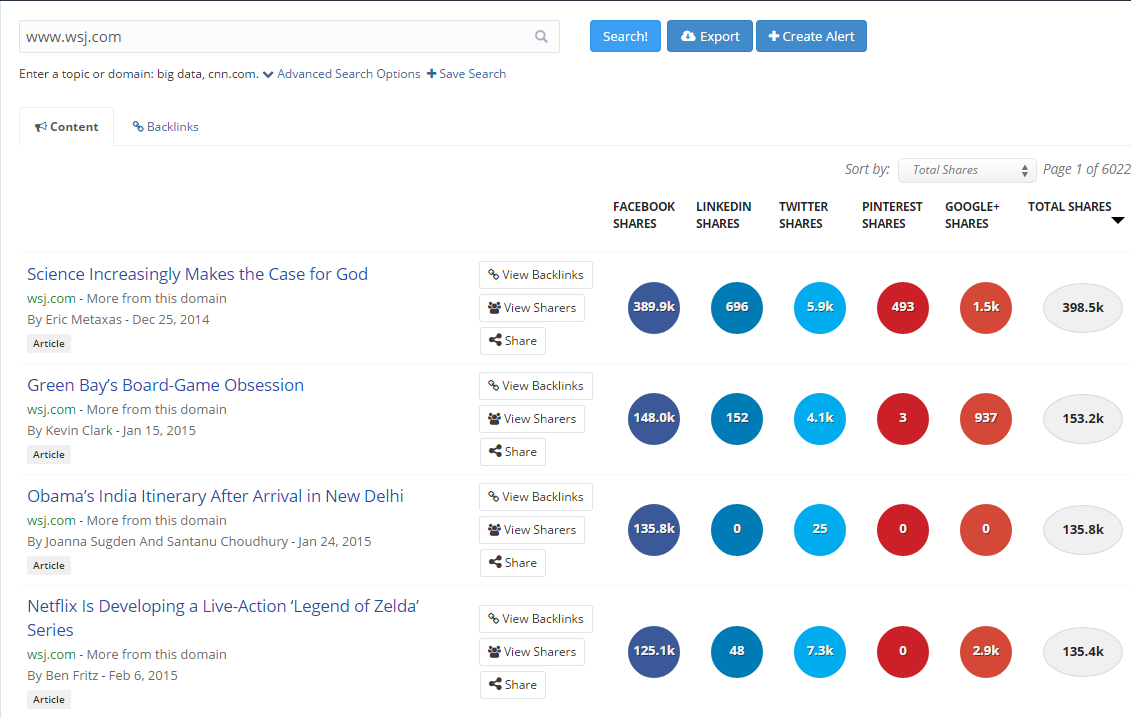Click the 493 Pinterest shares circle

click(903, 307)
